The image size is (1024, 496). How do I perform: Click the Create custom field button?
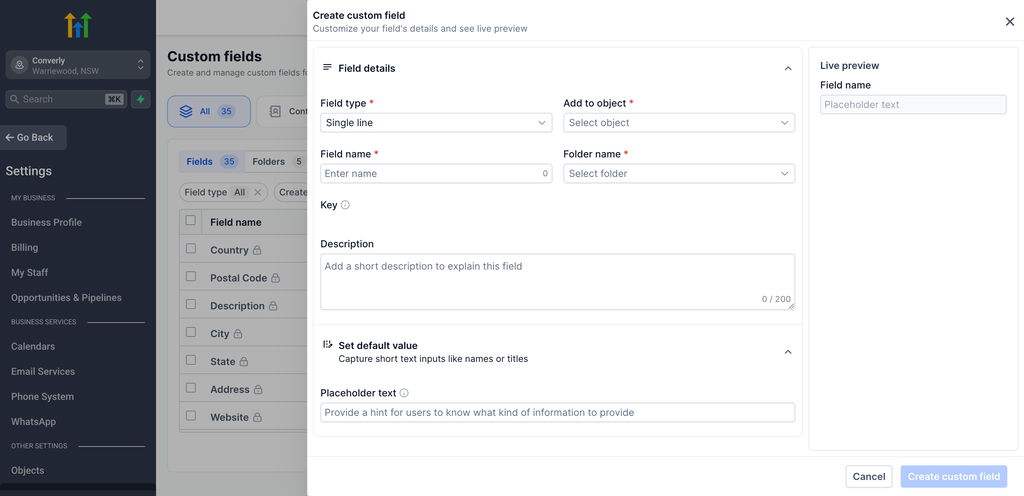pos(953,476)
